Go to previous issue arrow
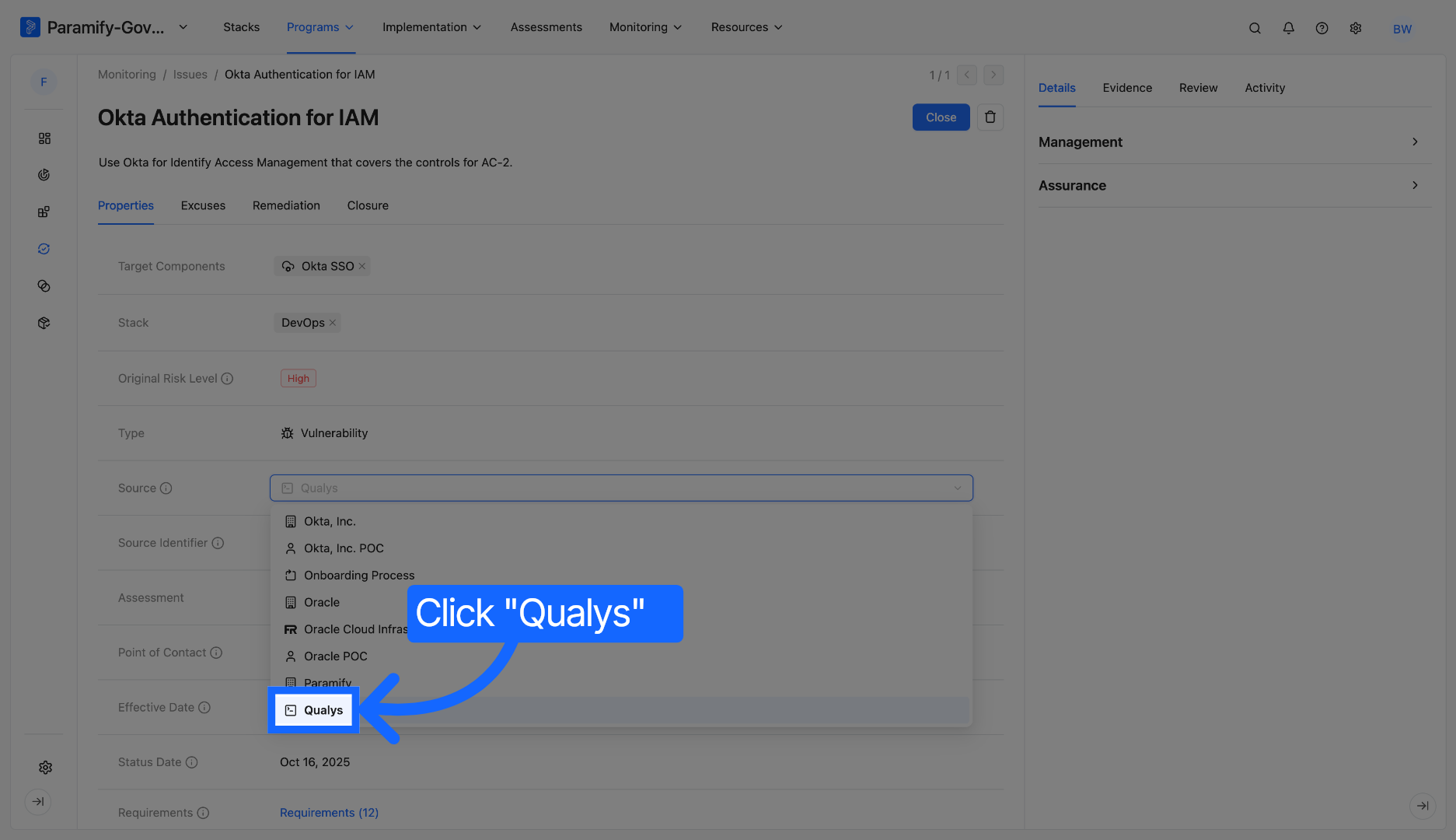This screenshot has width=1456, height=840. tap(967, 75)
